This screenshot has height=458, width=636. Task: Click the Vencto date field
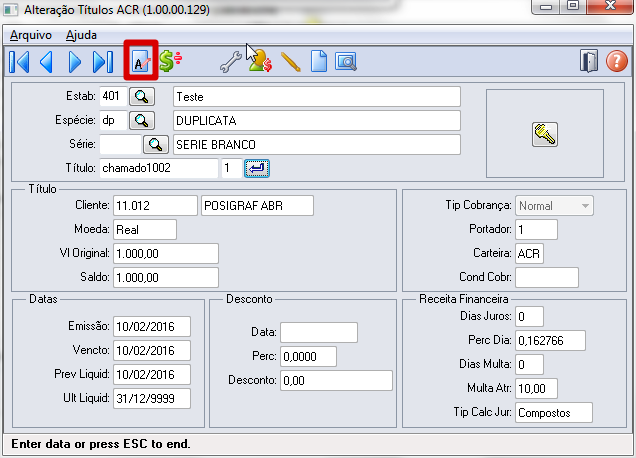click(152, 350)
